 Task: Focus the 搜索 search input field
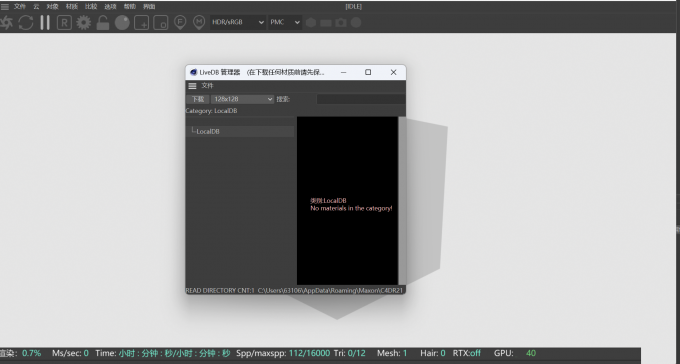coord(361,99)
